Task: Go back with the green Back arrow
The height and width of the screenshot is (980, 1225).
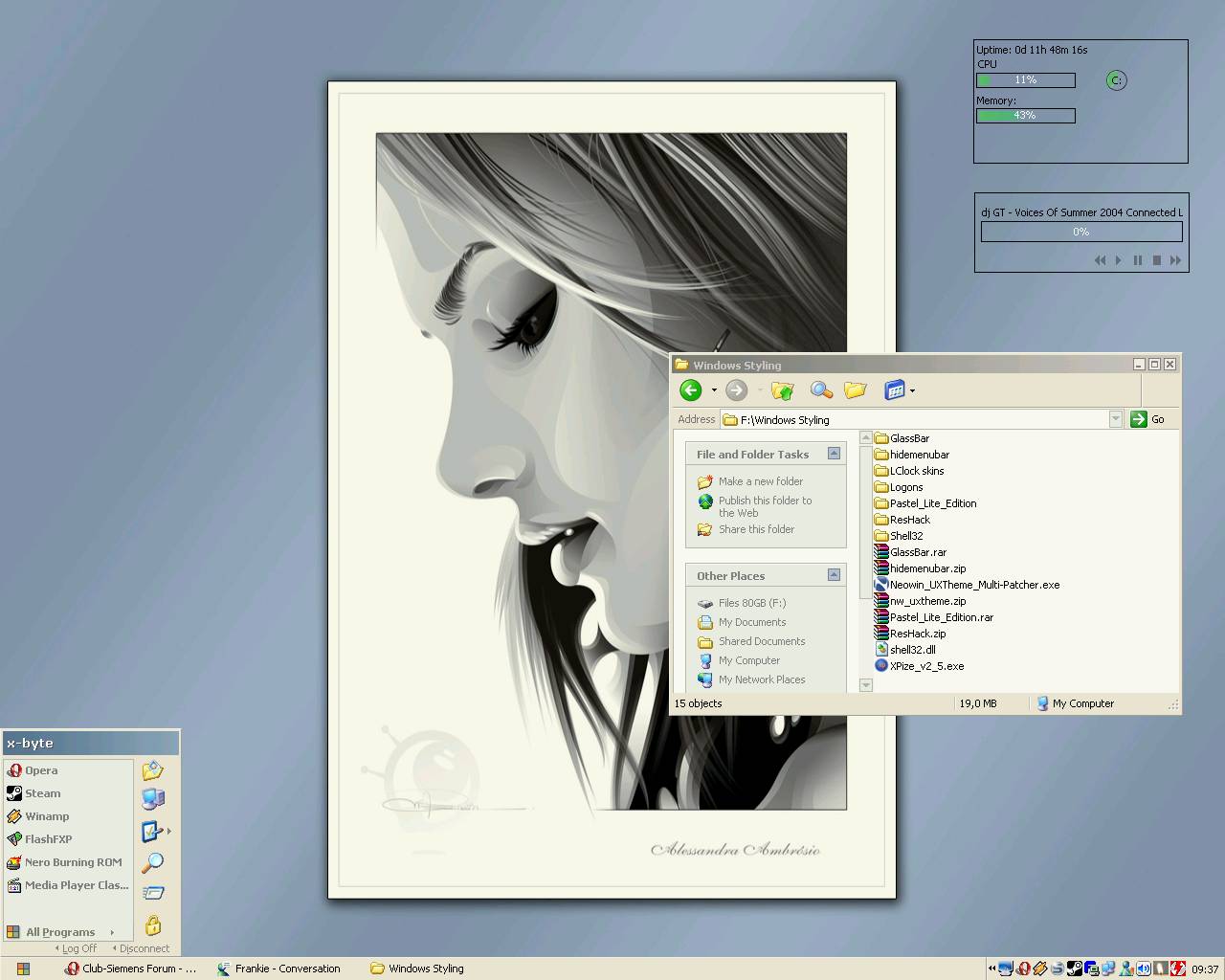Action: [x=690, y=390]
